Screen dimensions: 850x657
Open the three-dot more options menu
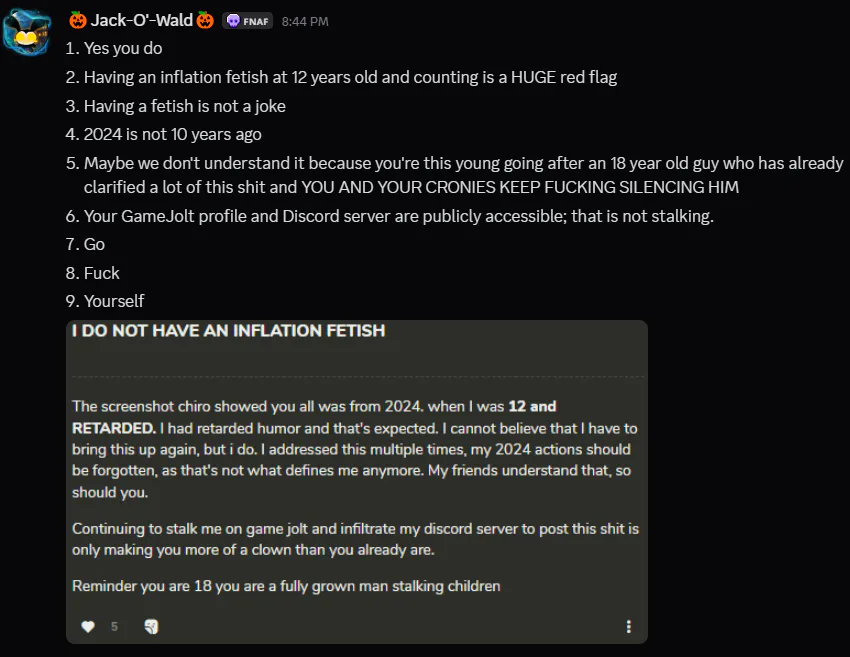(x=628, y=627)
